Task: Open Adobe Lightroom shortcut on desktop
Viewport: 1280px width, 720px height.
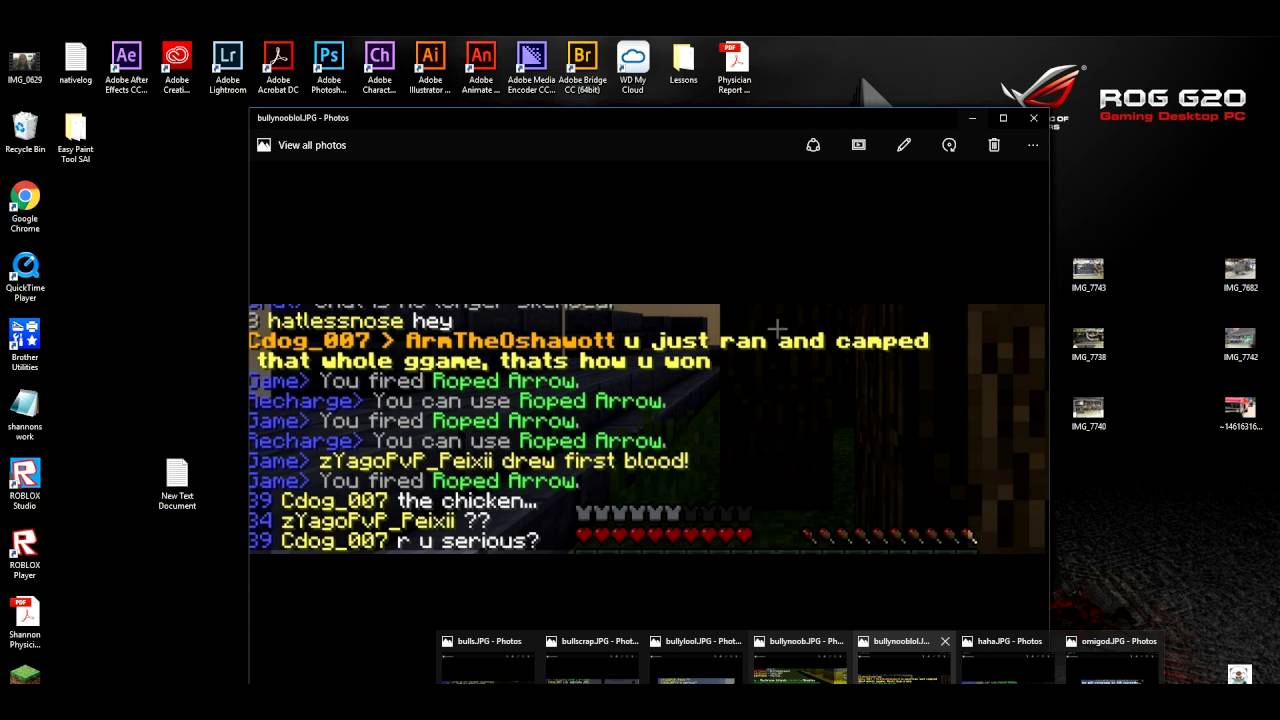Action: click(x=228, y=68)
